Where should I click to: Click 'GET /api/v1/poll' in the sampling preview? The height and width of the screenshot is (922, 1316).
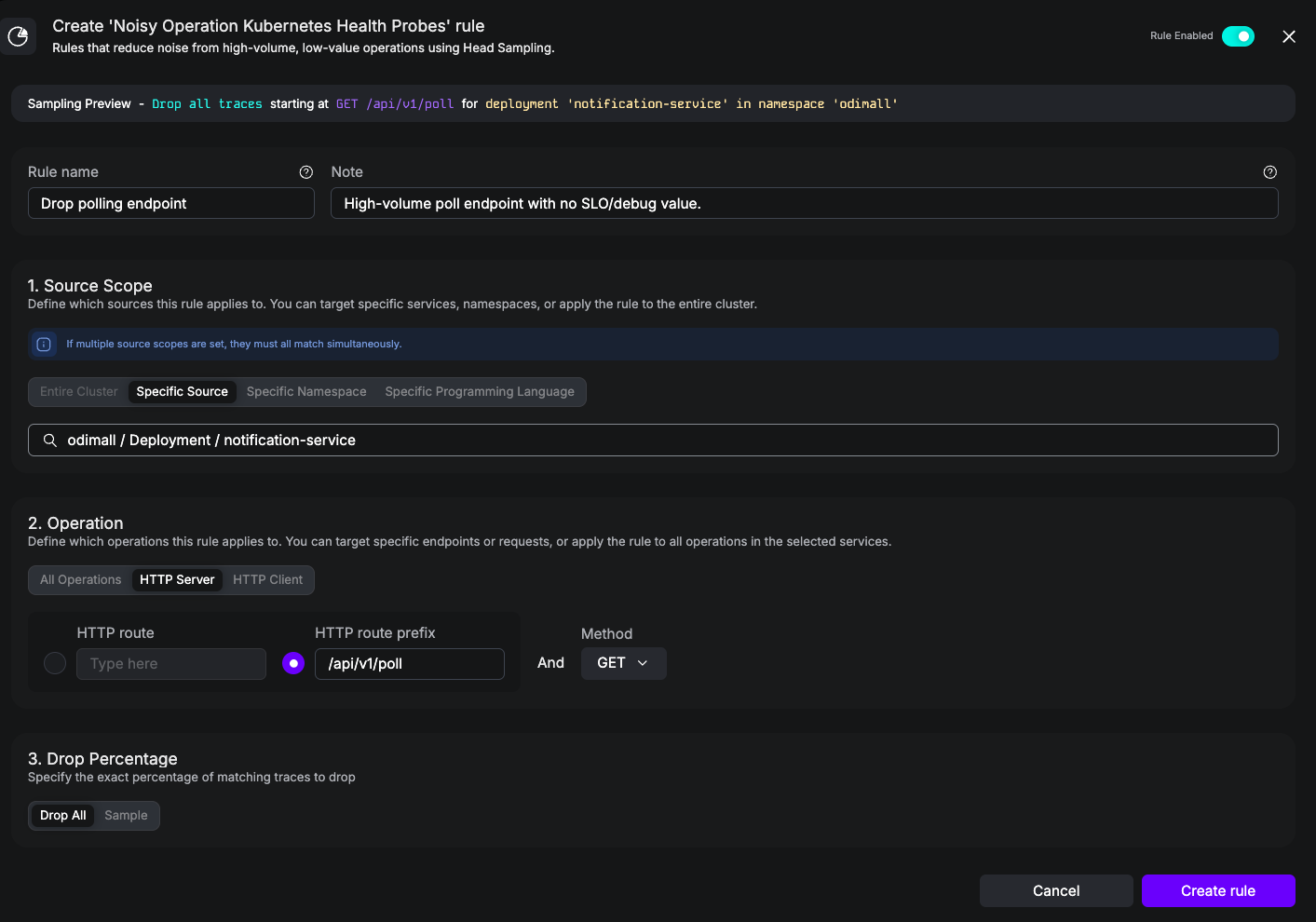(395, 104)
